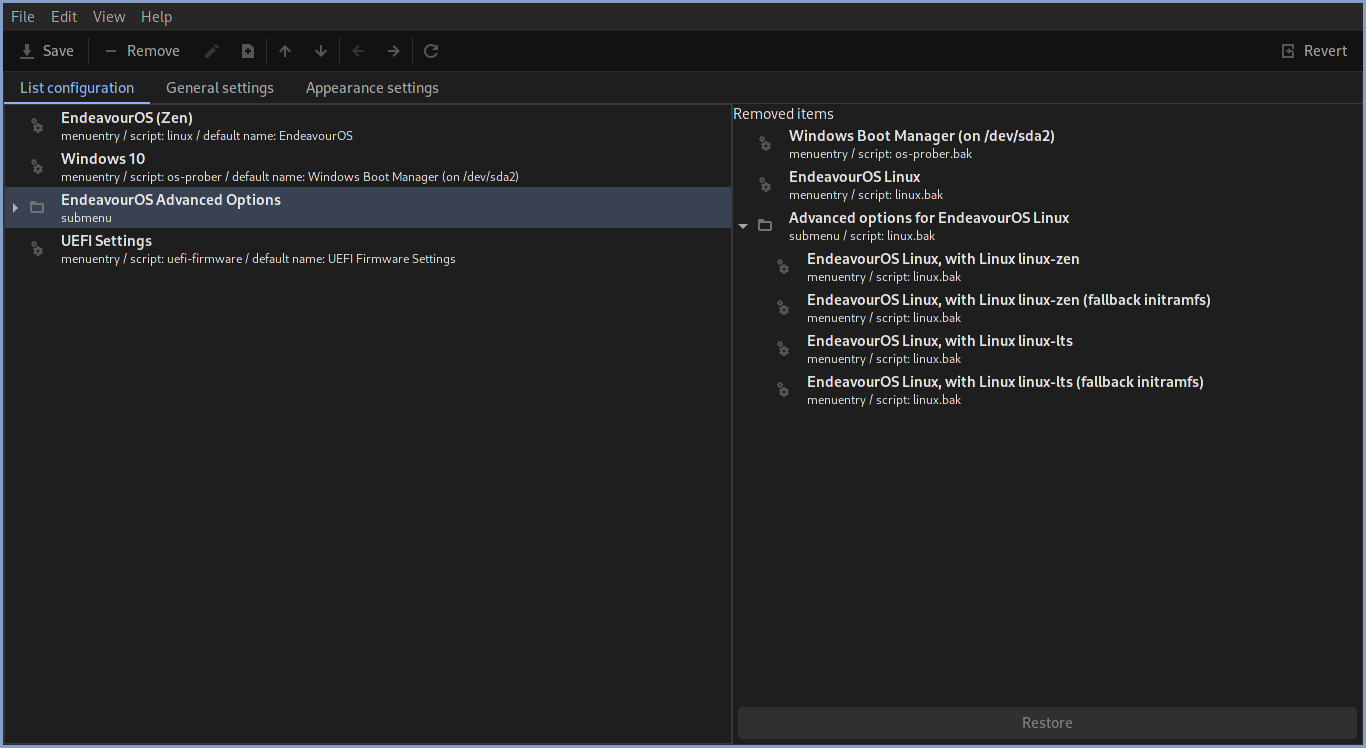Image resolution: width=1366 pixels, height=748 pixels.
Task: Click the folder icon of Advanced options for EndeavourOS Linux
Action: coord(765,226)
